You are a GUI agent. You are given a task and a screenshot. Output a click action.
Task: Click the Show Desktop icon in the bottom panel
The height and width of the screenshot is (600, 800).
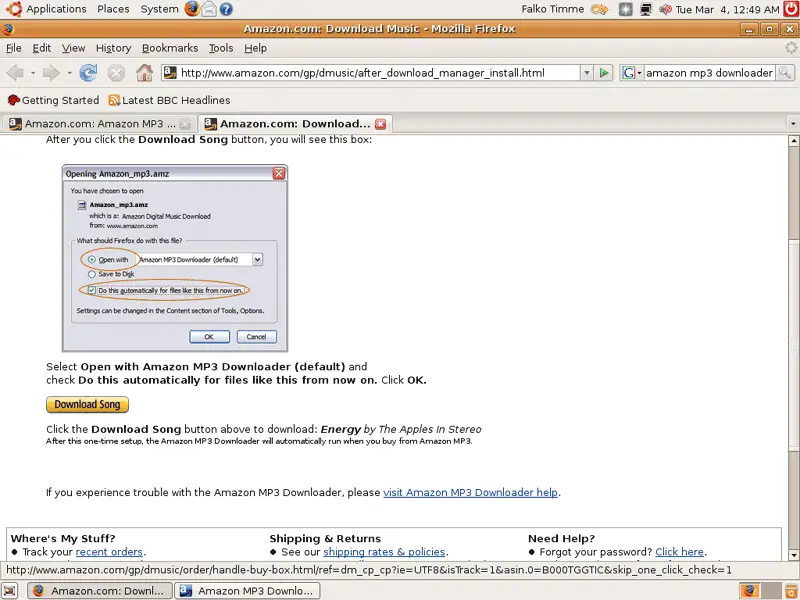click(x=10, y=591)
